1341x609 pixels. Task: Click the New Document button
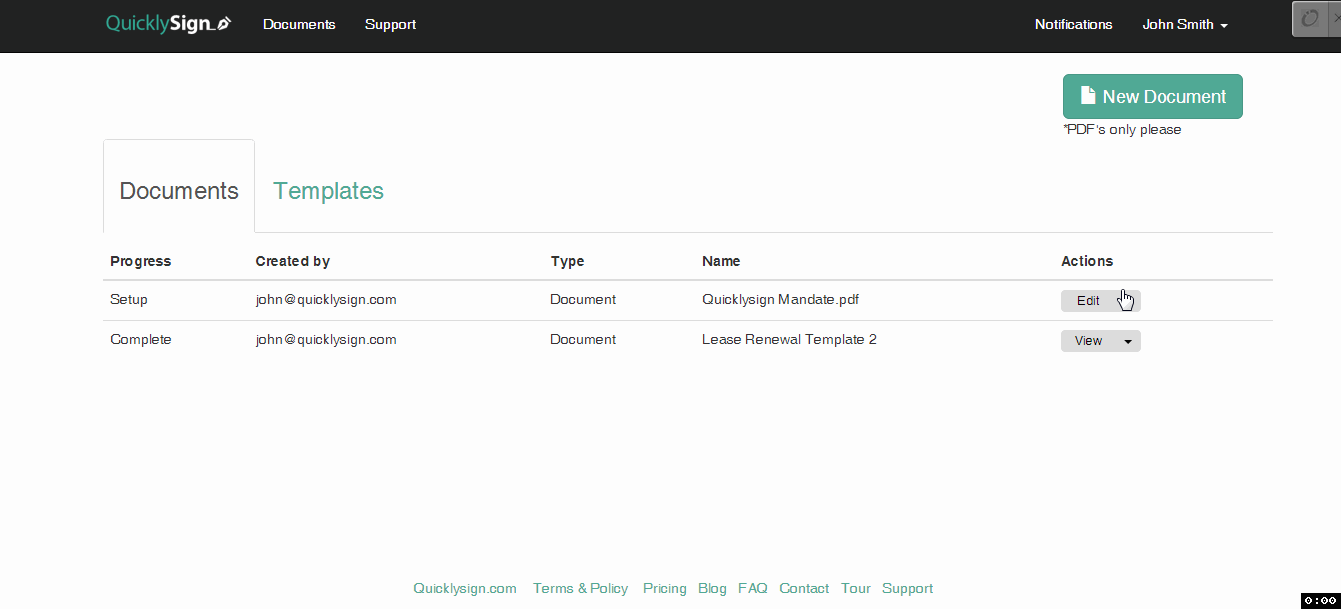tap(1152, 96)
